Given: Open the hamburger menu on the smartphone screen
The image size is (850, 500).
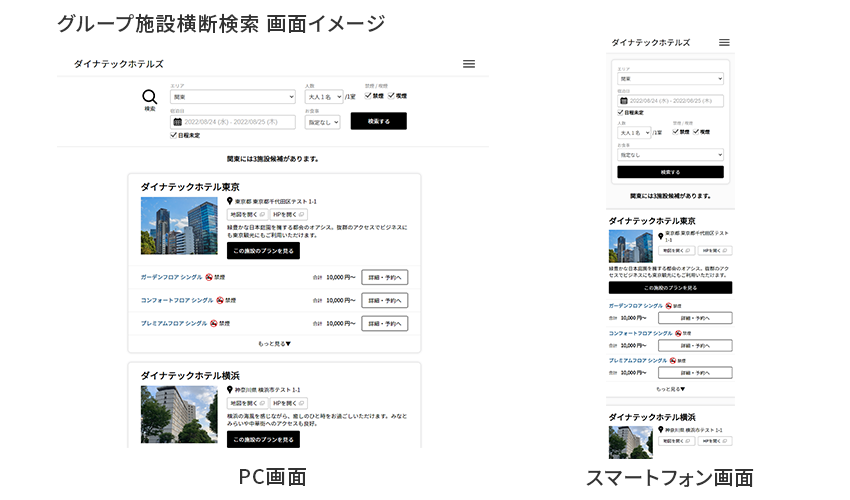Looking at the screenshot, I should tap(724, 42).
